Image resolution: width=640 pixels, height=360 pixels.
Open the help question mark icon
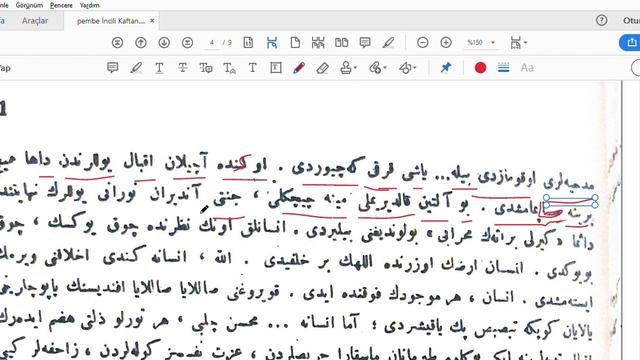click(601, 20)
